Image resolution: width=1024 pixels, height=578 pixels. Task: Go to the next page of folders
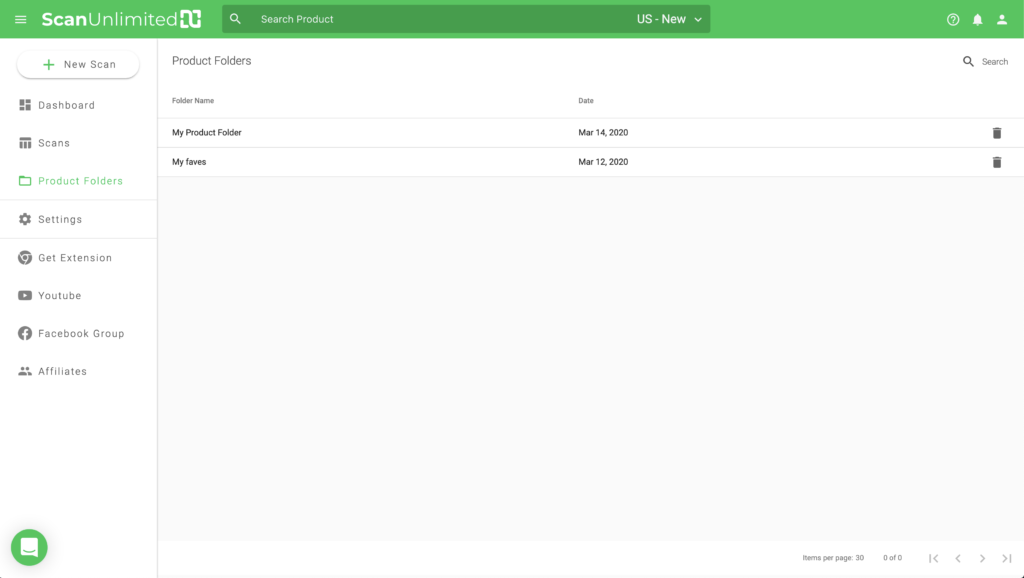[x=982, y=558]
